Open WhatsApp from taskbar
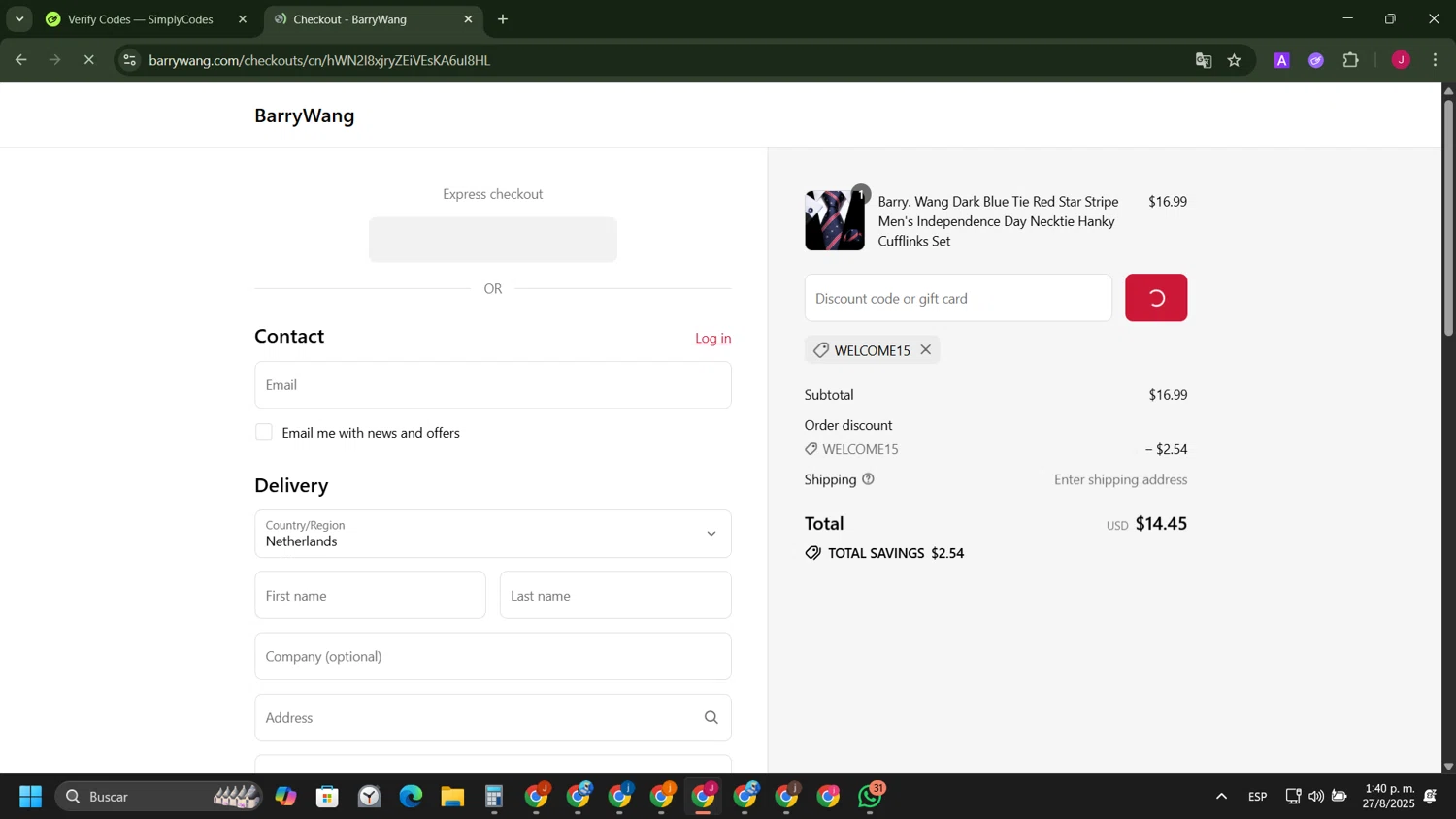This screenshot has height=819, width=1456. pyautogui.click(x=871, y=797)
